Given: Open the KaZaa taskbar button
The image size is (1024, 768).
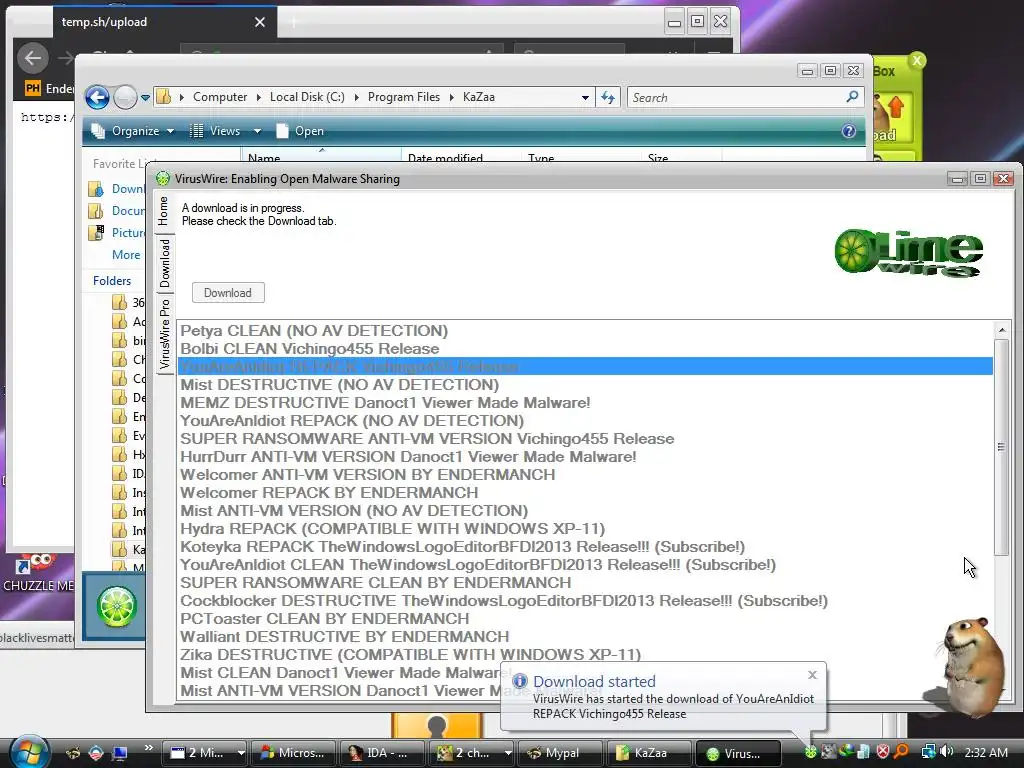Looking at the screenshot, I should pos(647,753).
